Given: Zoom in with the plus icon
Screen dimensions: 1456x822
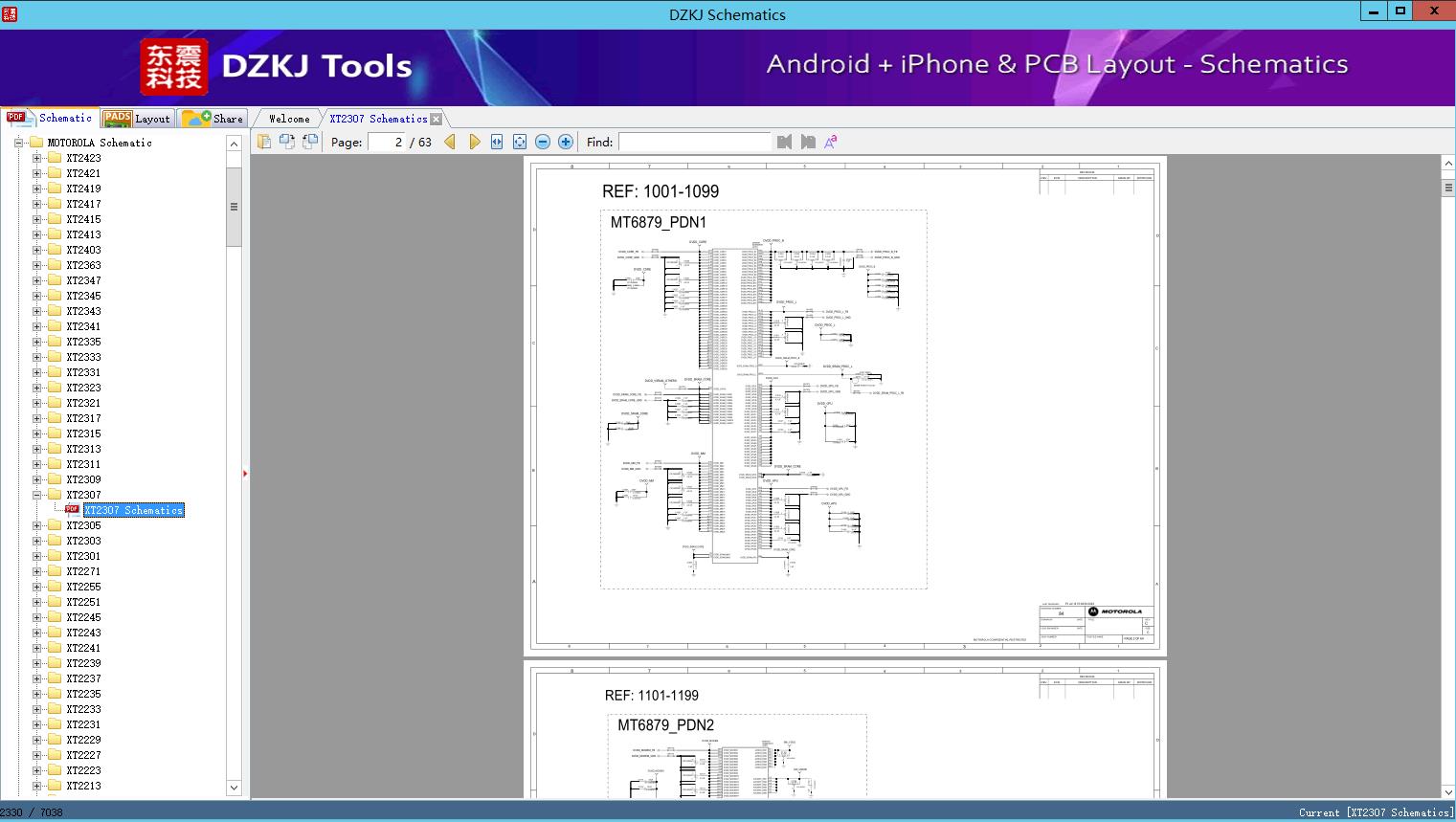Looking at the screenshot, I should coord(566,142).
